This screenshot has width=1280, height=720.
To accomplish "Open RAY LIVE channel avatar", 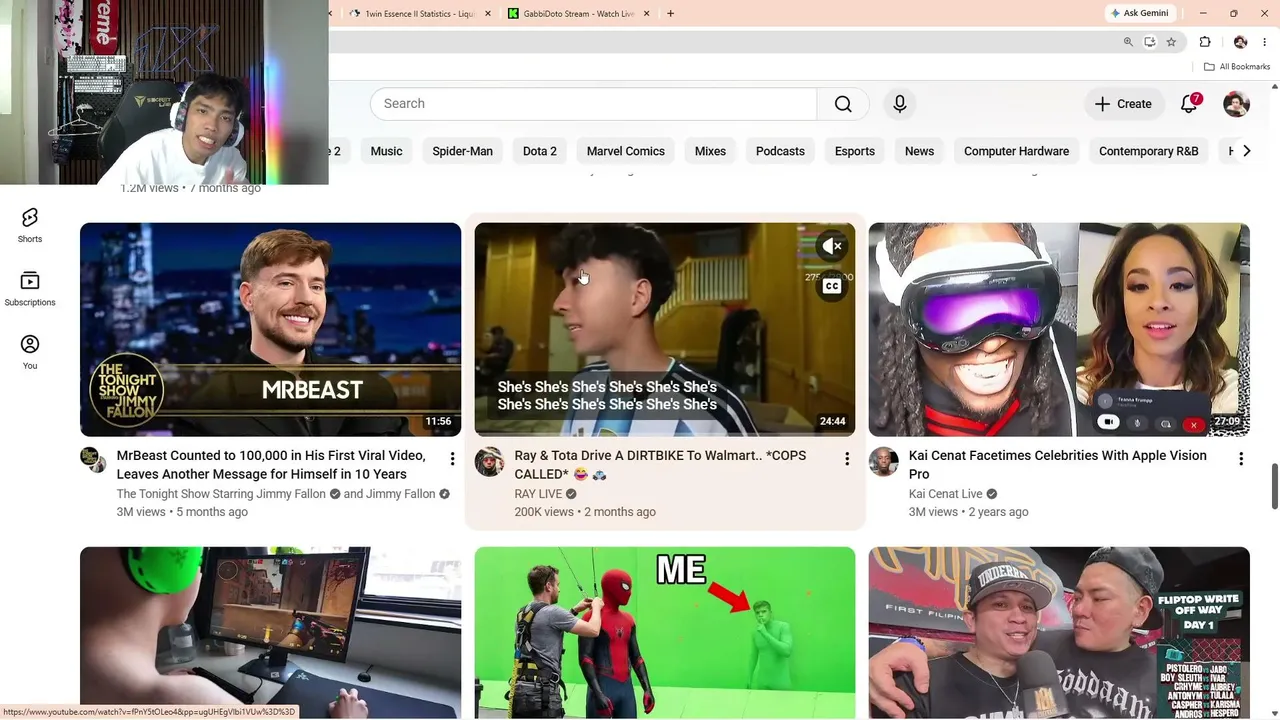I will point(489,461).
